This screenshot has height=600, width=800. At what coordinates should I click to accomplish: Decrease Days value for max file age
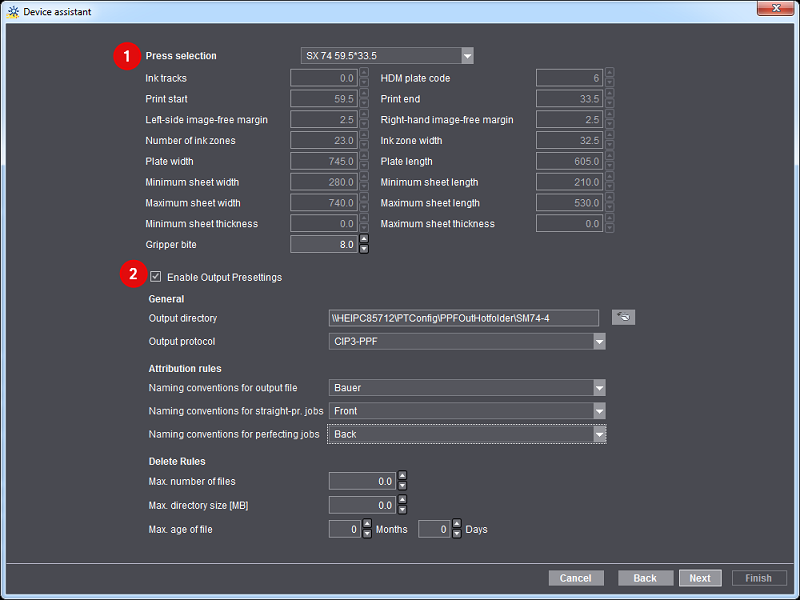click(456, 535)
